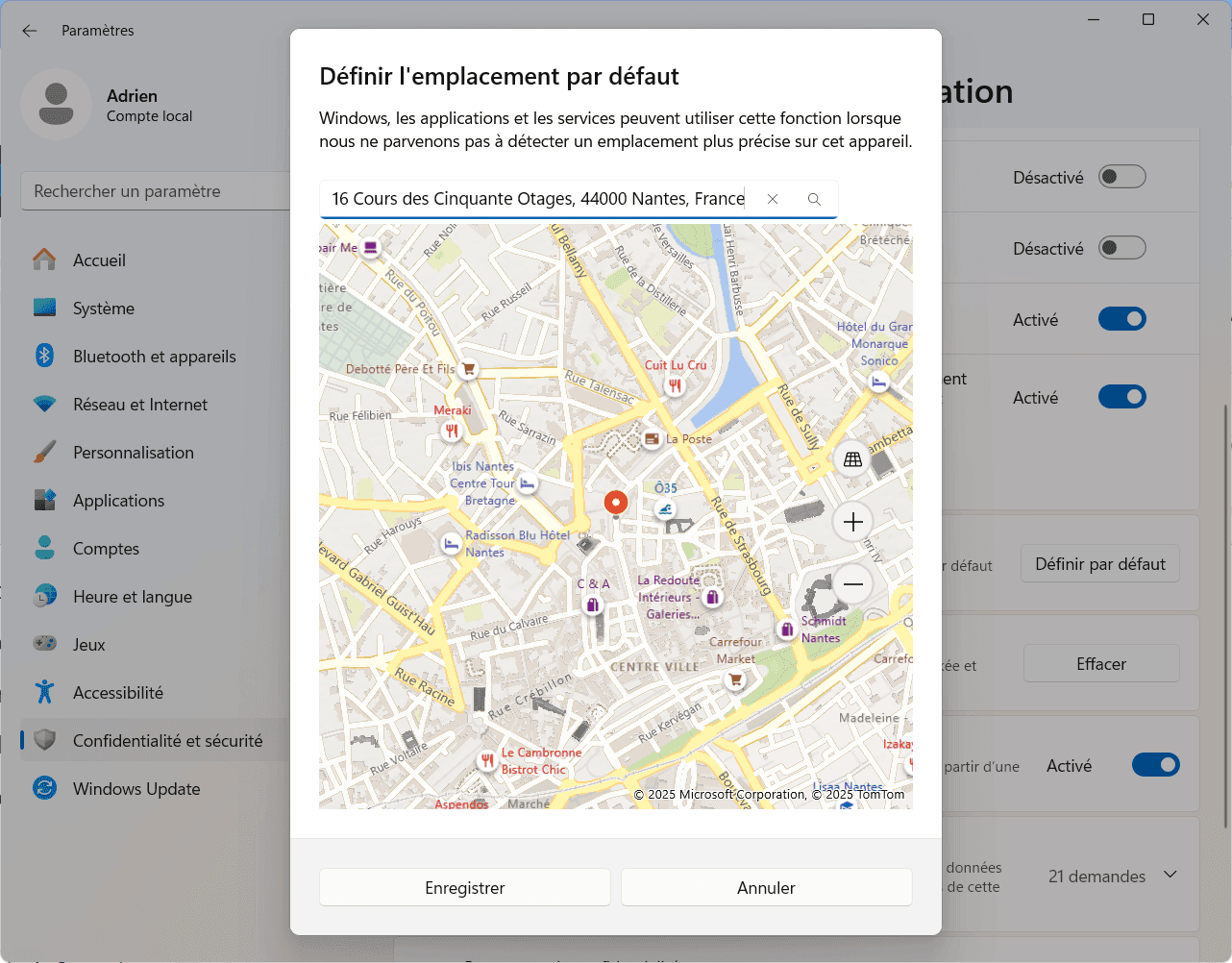Save the location with Enregistrer
The image size is (1232, 963).
click(465, 888)
